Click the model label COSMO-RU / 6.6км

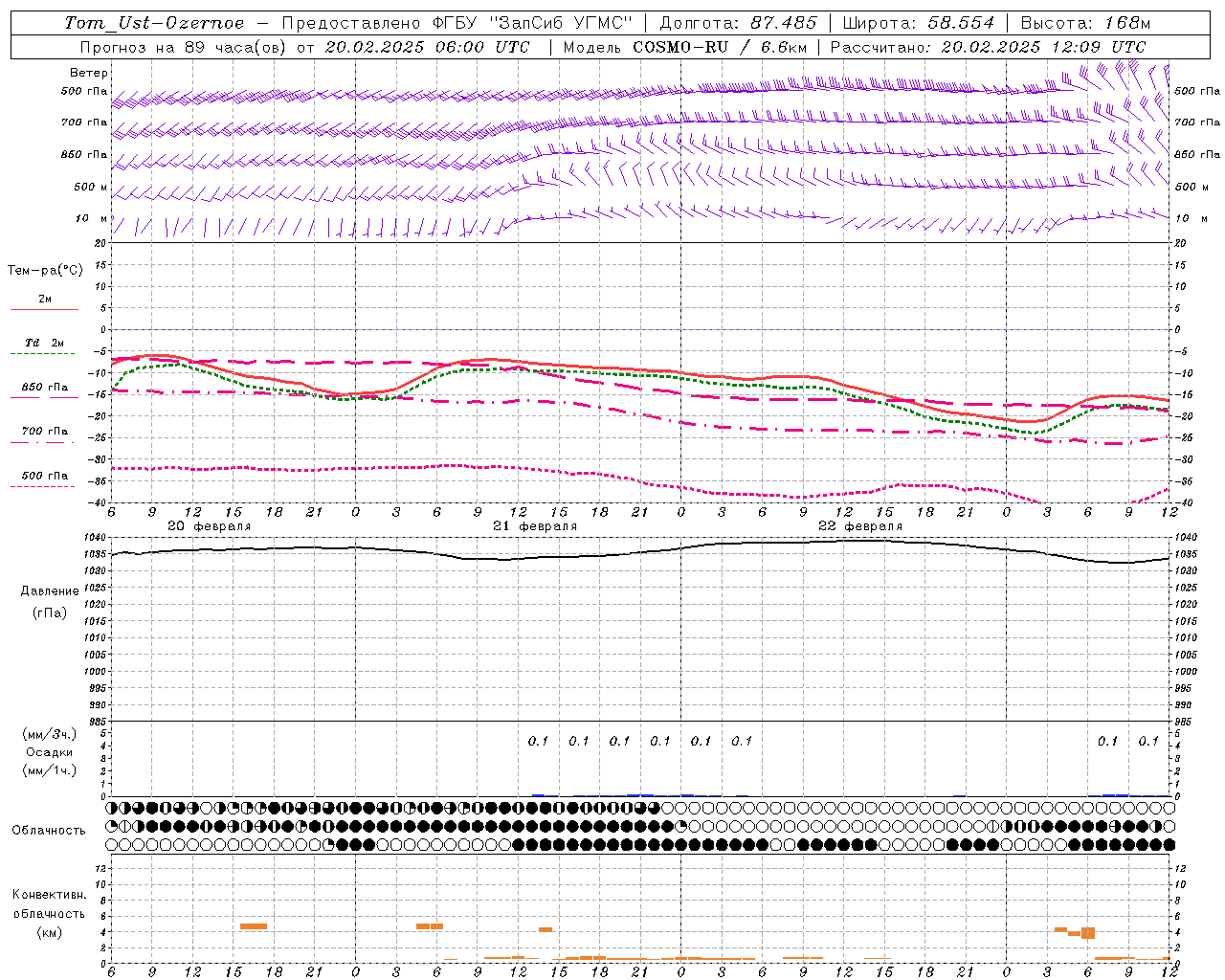point(720,47)
